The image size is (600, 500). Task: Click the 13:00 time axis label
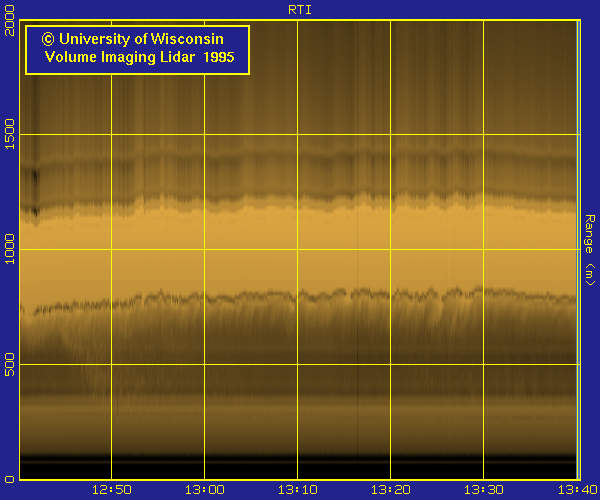[204, 490]
